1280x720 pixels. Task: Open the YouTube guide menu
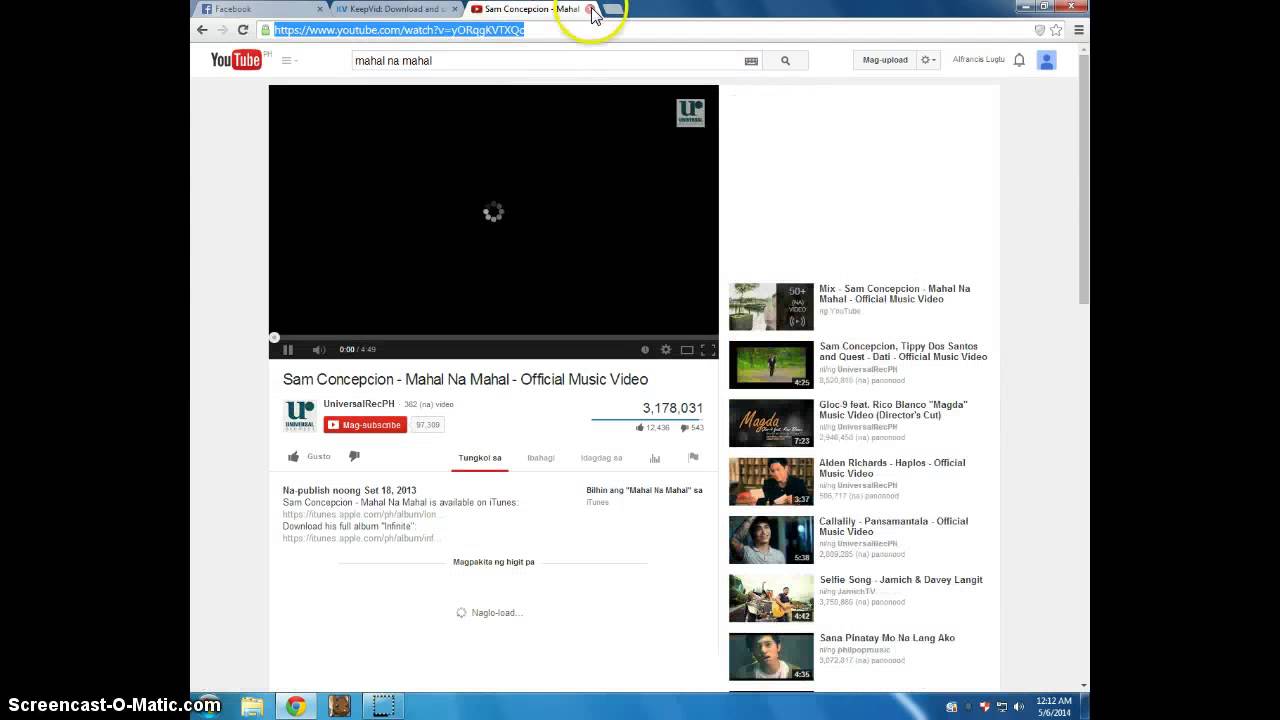pyautogui.click(x=289, y=60)
